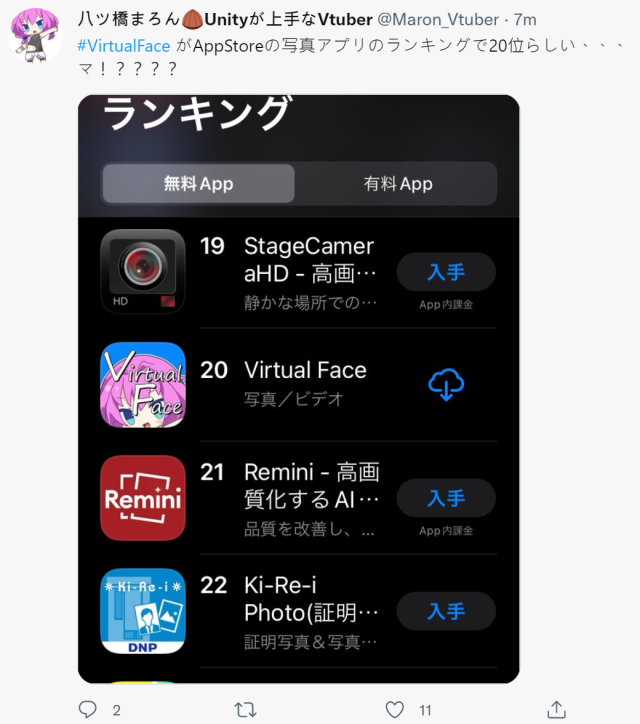The image size is (640, 724).
Task: Tap the cloud download icon for Virtual Face
Action: tap(446, 384)
